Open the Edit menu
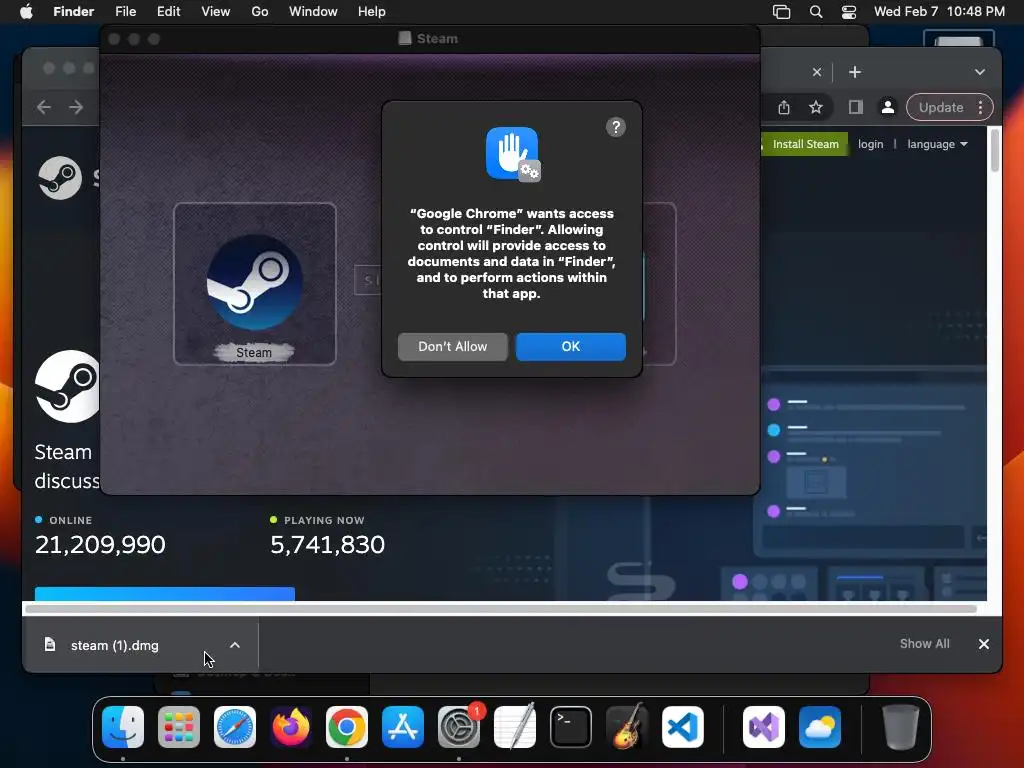The height and width of the screenshot is (768, 1024). (x=168, y=11)
